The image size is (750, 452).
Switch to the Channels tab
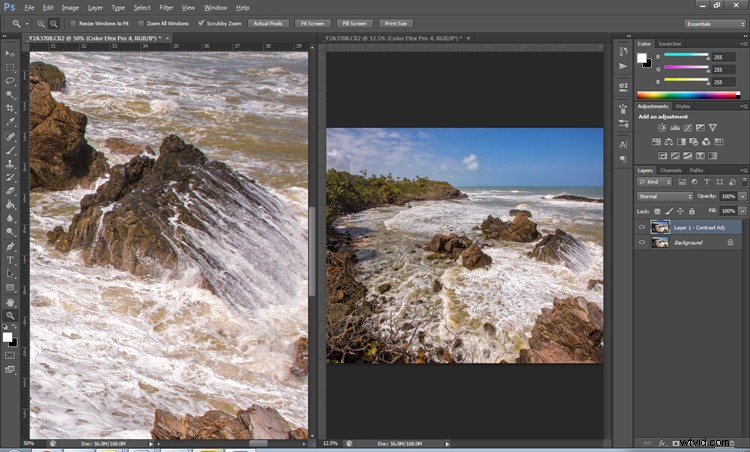click(x=670, y=170)
